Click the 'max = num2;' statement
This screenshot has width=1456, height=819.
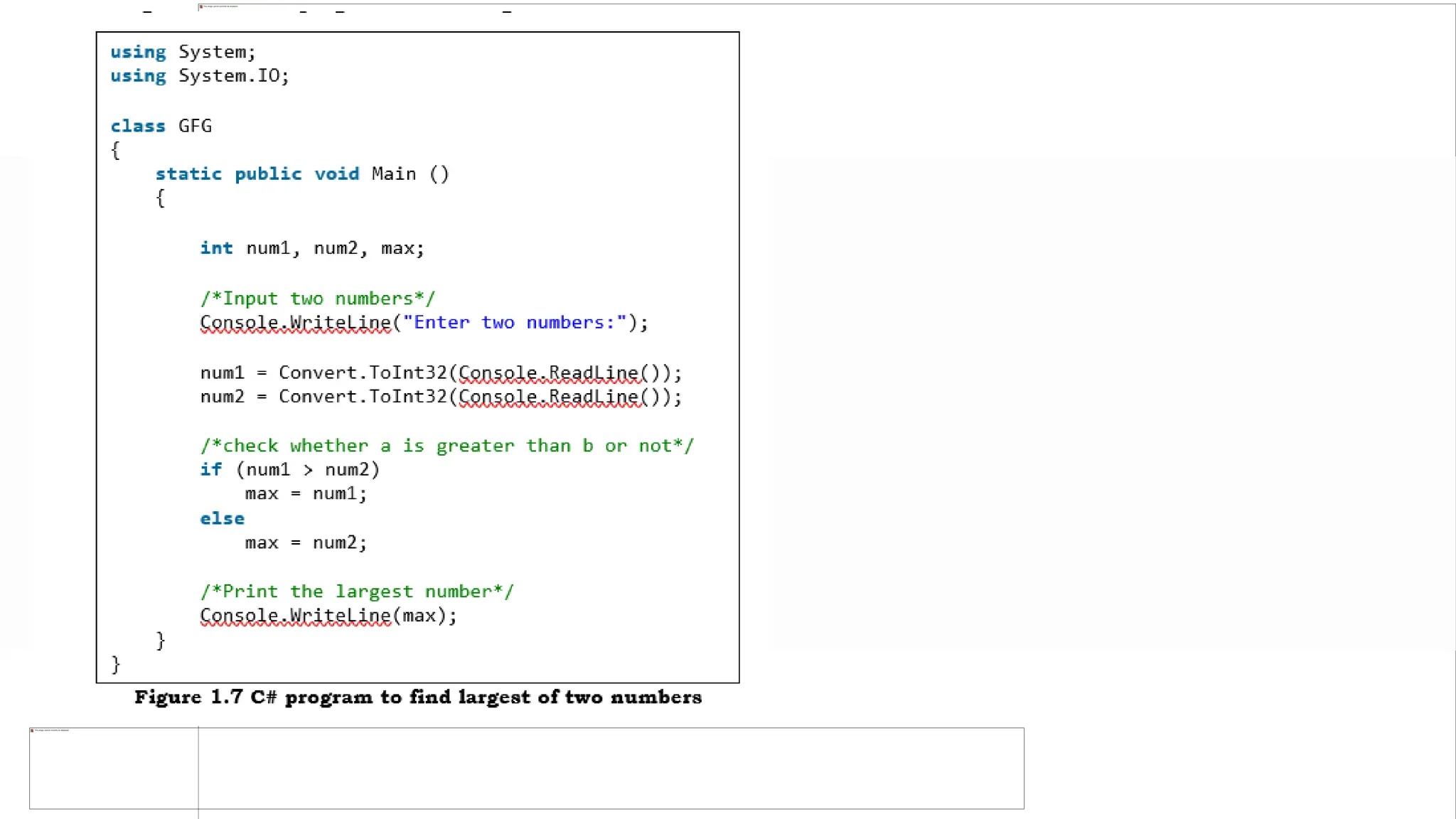coord(306,543)
